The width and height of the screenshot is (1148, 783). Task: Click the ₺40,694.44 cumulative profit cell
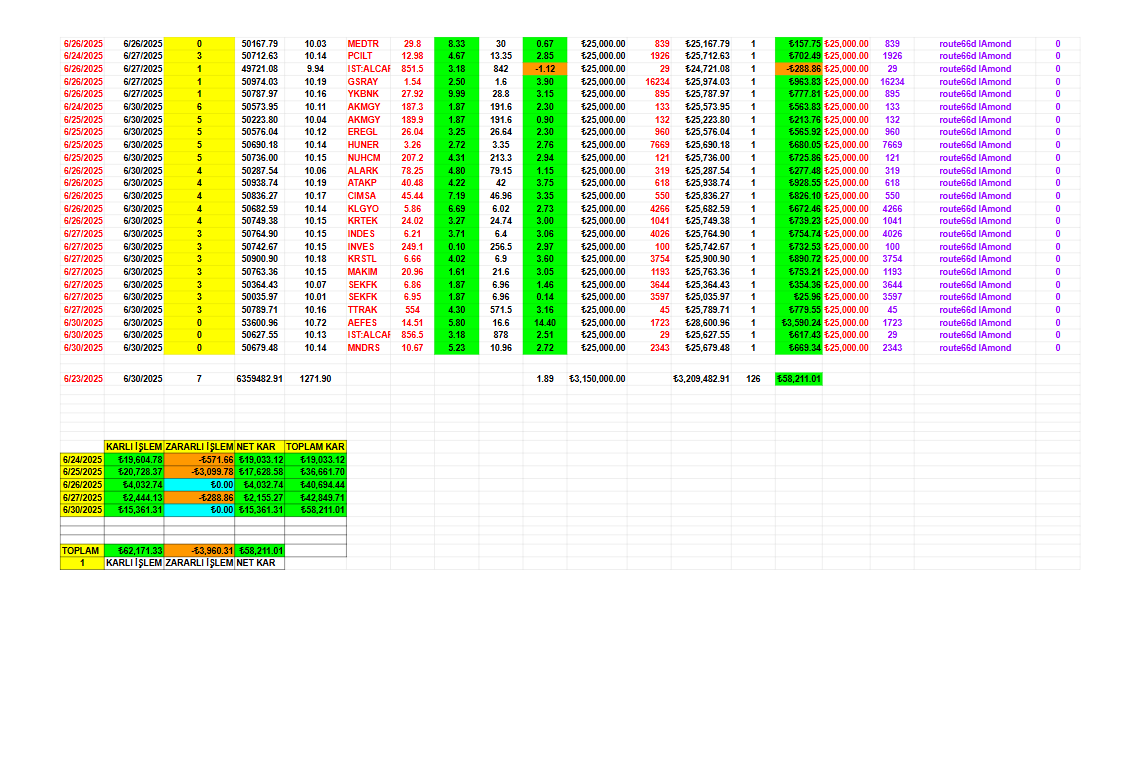(x=316, y=485)
